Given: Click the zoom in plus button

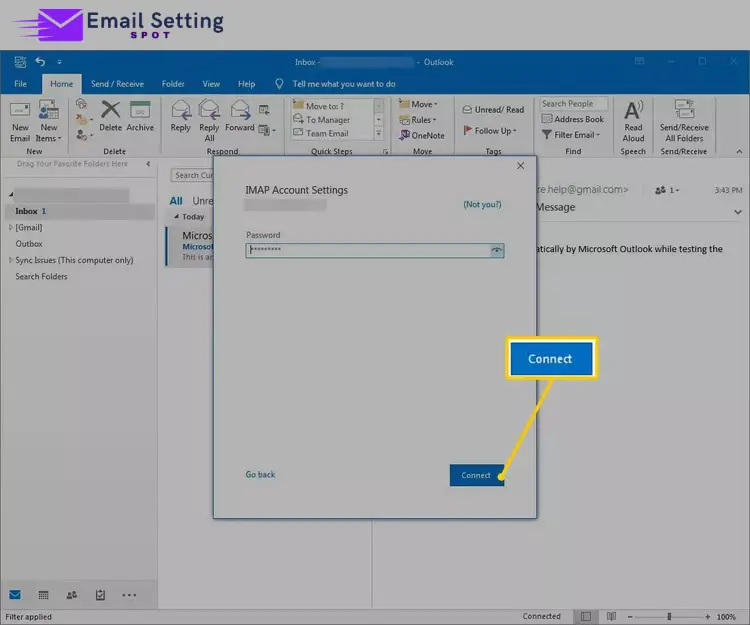Looking at the screenshot, I should pos(707,616).
